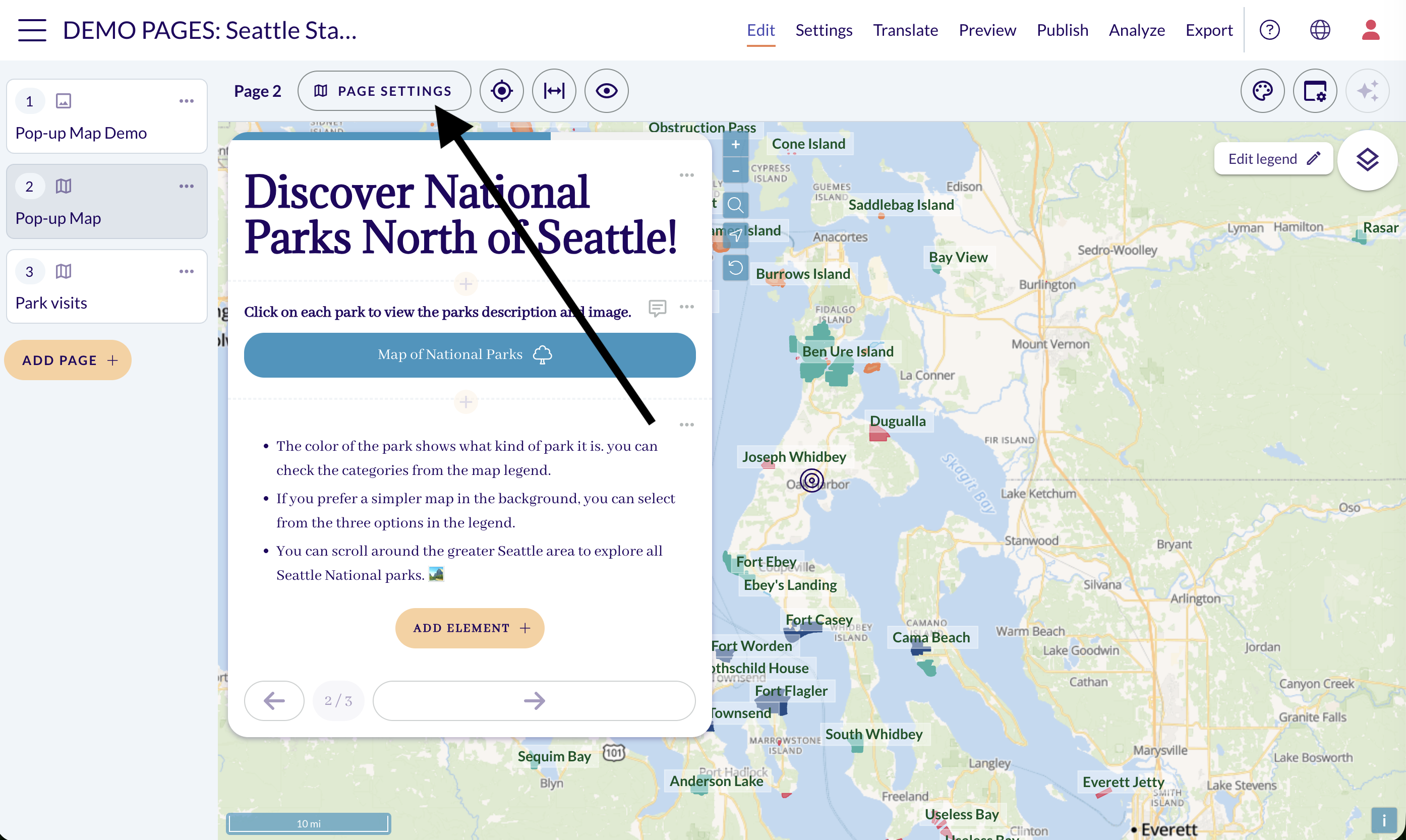Select the Park visits page card
Image resolution: width=1406 pixels, height=840 pixels.
point(107,286)
